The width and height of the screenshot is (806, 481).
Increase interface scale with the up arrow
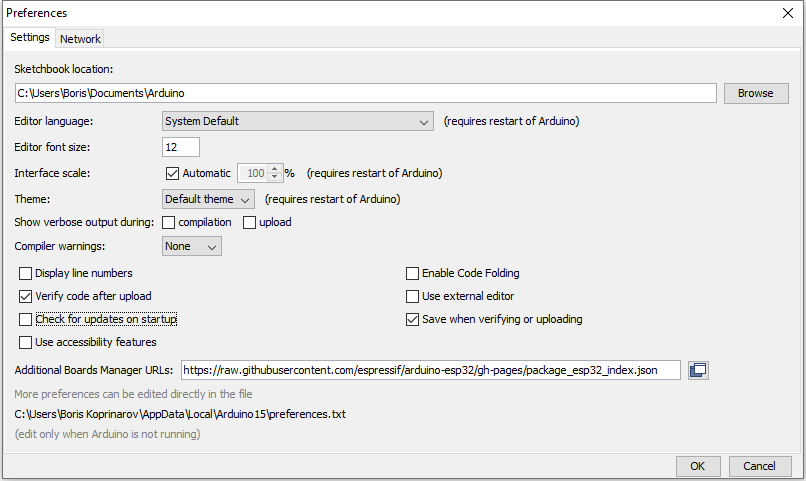coord(274,169)
